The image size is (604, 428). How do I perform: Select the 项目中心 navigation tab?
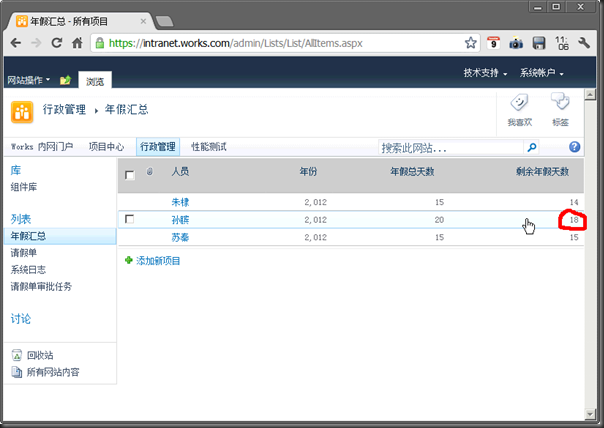click(x=106, y=147)
